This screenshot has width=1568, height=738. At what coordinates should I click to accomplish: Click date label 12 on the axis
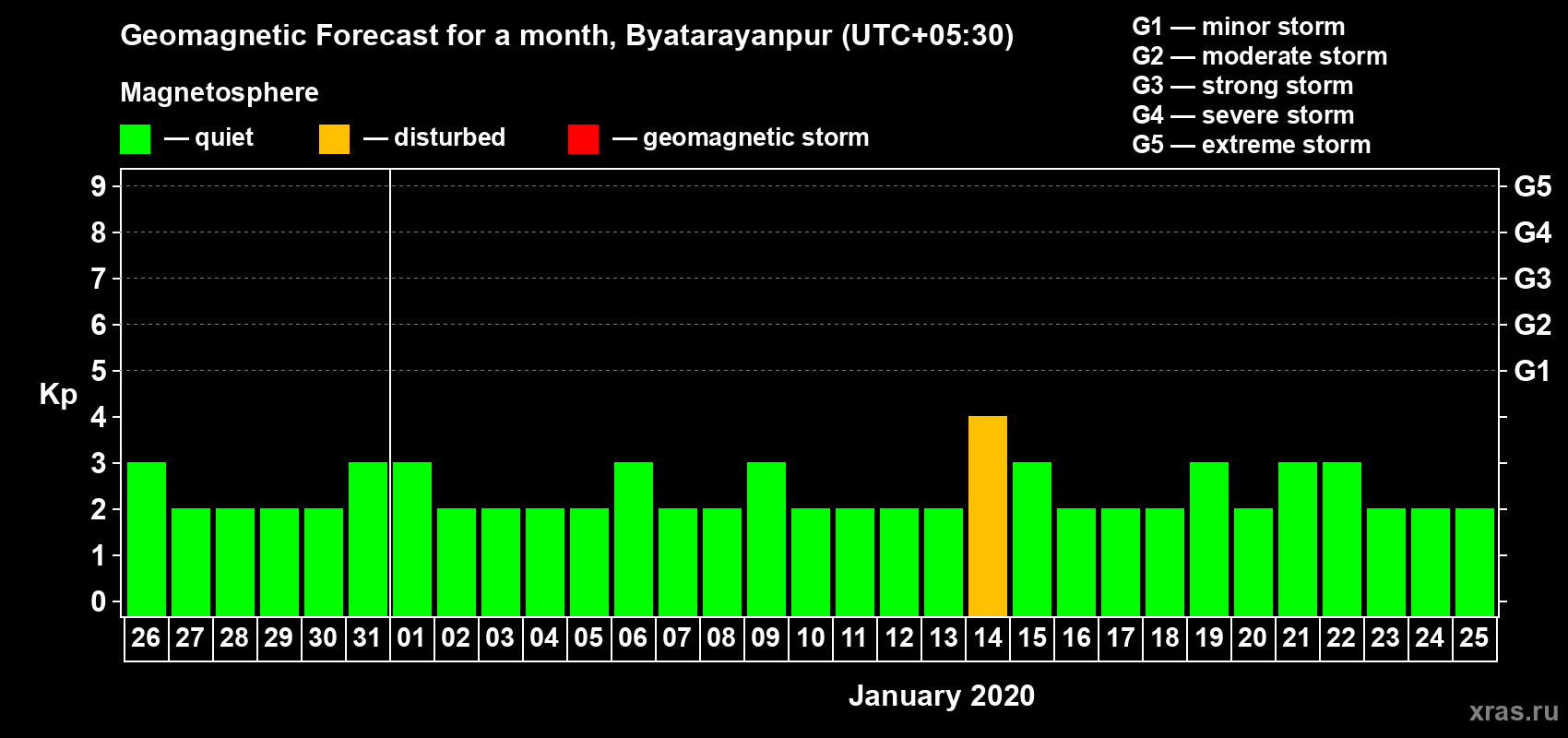(899, 637)
